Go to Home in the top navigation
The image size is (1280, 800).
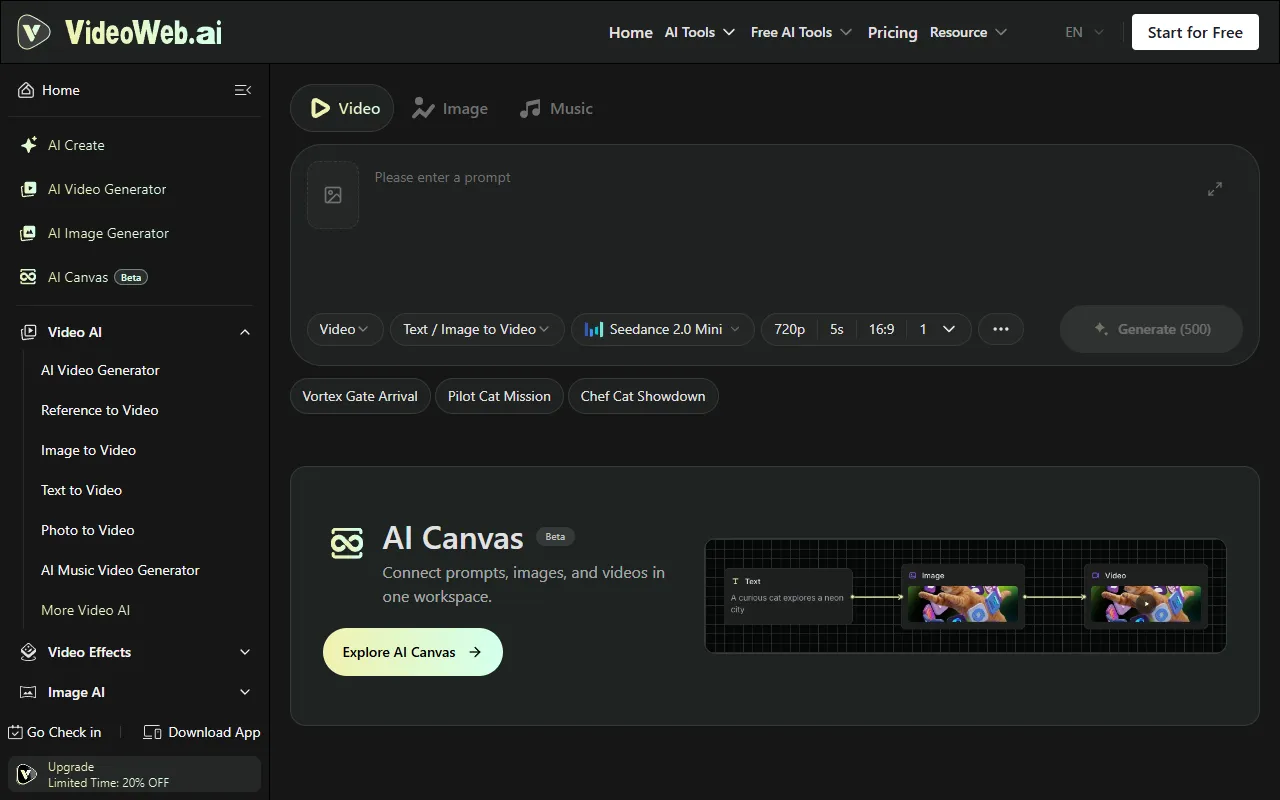[631, 32]
